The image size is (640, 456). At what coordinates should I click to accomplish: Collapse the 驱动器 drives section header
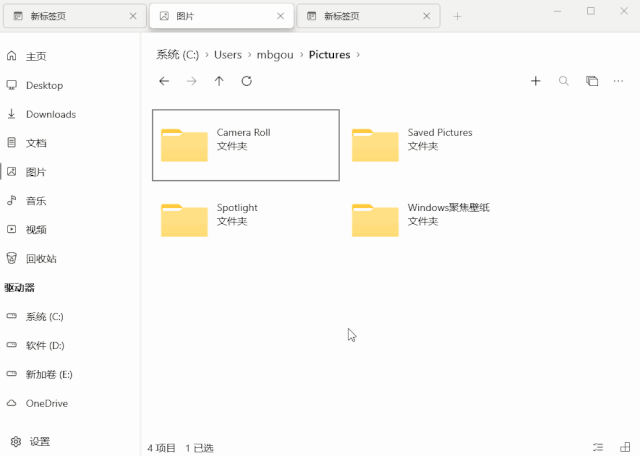click(x=19, y=288)
